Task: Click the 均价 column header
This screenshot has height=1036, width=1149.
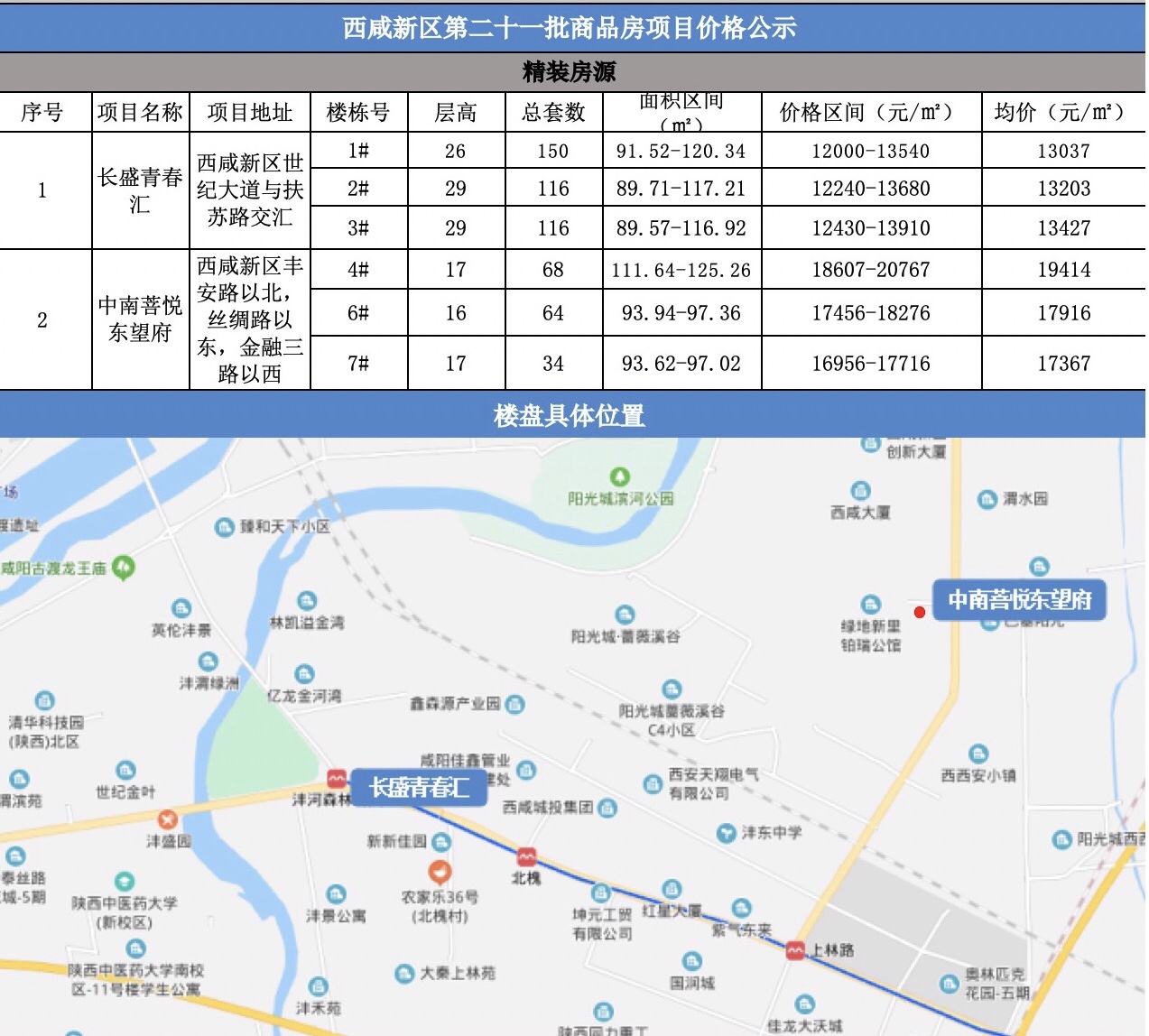Action: 1063,113
